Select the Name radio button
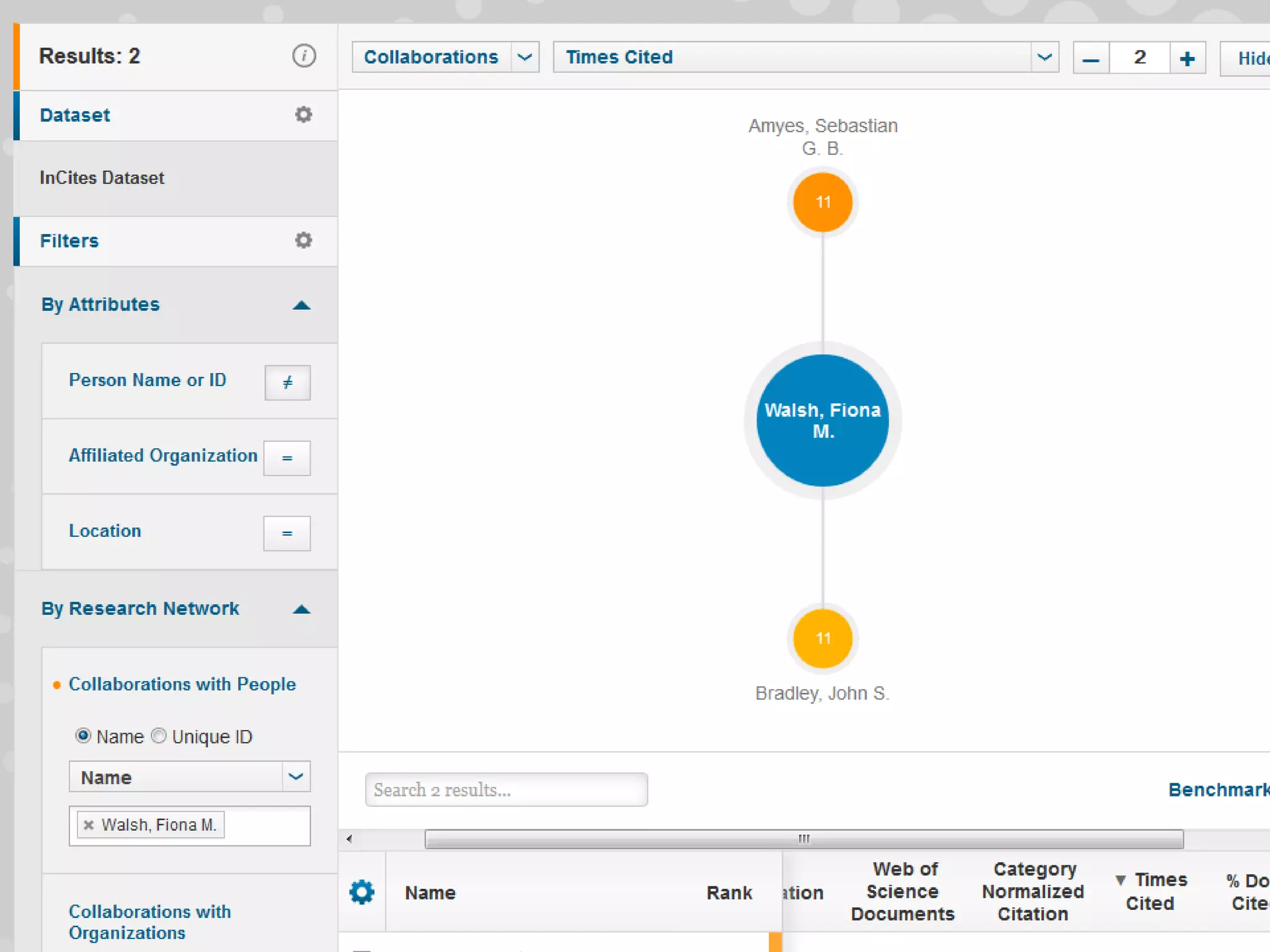Screen dimensions: 1270x952 (83, 736)
